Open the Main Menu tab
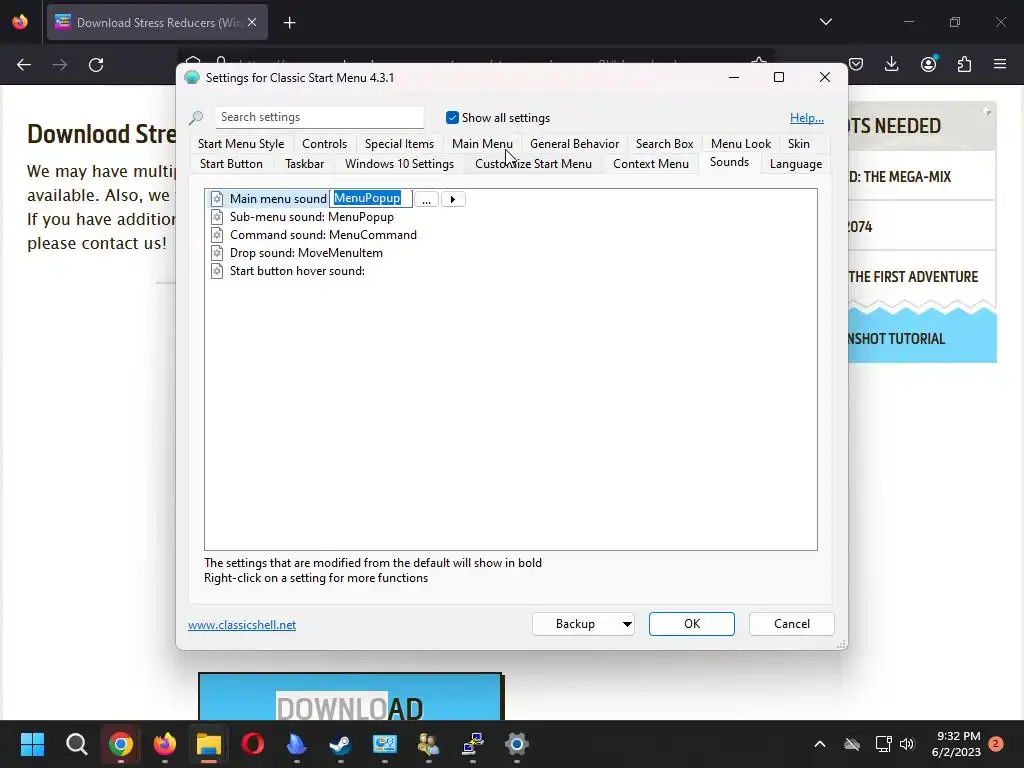1024x768 pixels. click(x=482, y=144)
